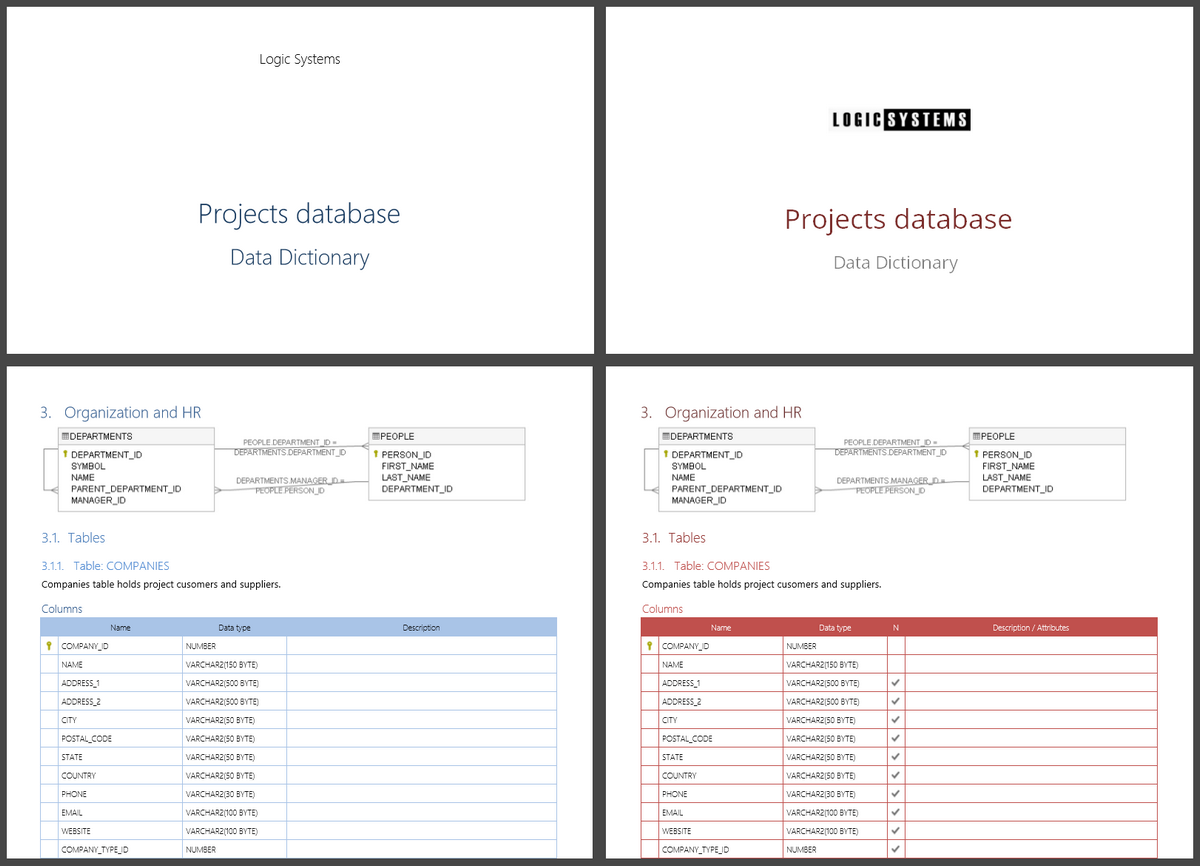
Task: Click the nullable checkmark in the ADDRESS_1 row
Action: click(895, 683)
